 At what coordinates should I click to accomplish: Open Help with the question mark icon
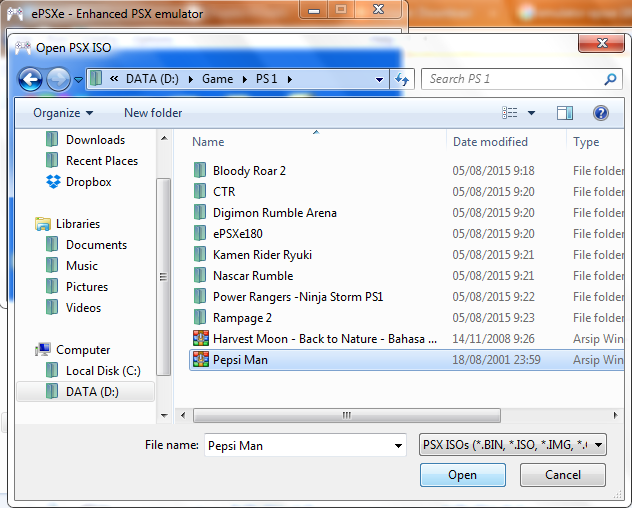(x=601, y=113)
